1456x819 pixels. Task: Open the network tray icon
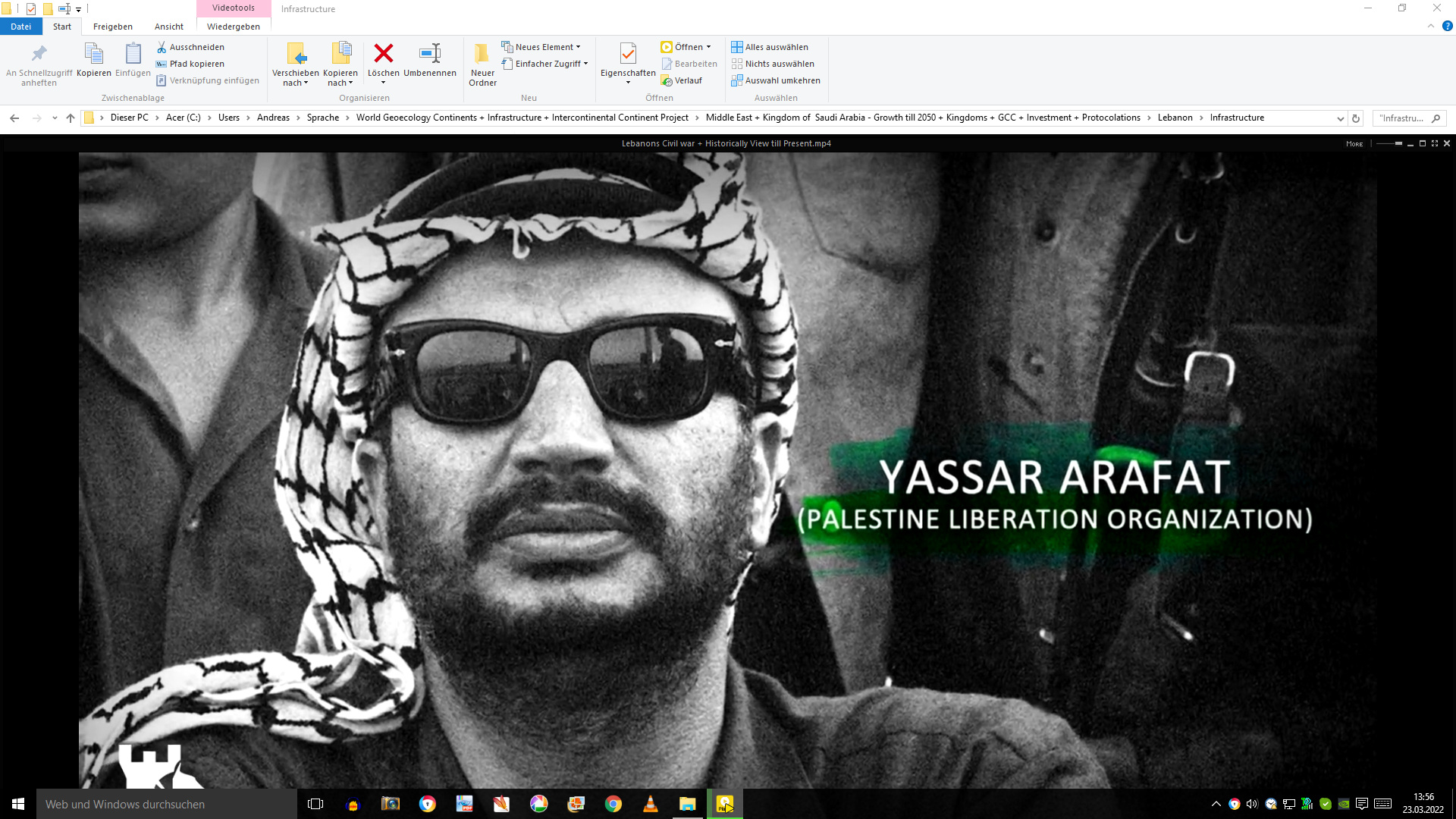(1289, 804)
